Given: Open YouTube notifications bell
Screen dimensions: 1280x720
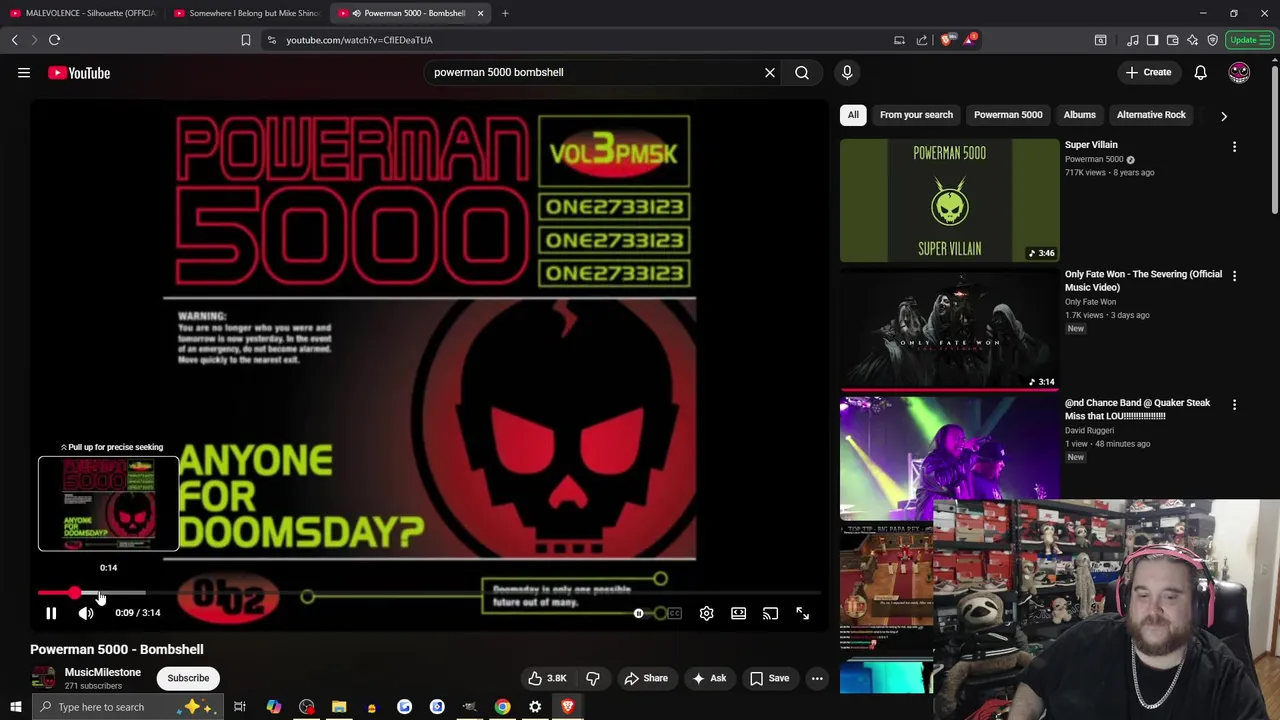Looking at the screenshot, I should (x=1200, y=72).
